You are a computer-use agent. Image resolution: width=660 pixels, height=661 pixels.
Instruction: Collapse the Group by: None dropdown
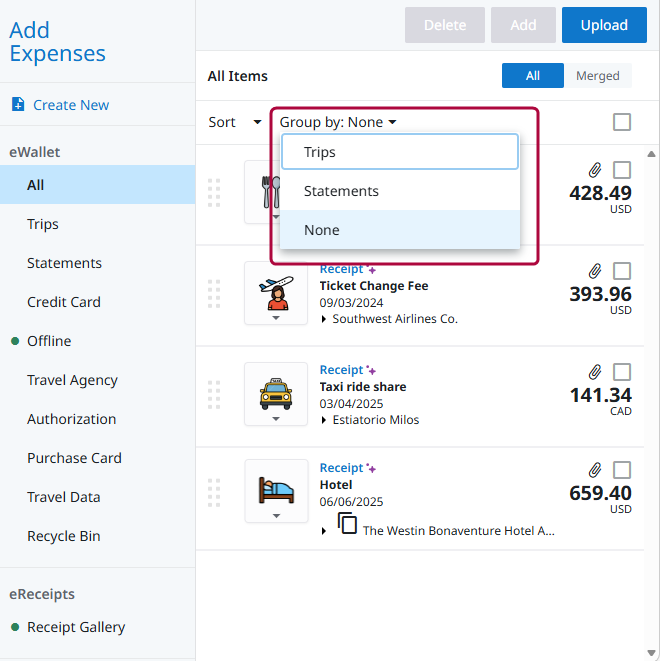coord(338,122)
